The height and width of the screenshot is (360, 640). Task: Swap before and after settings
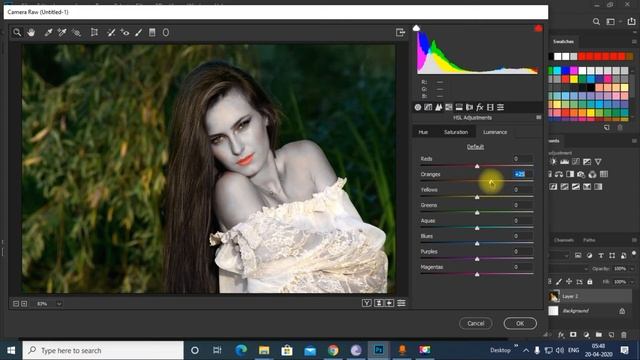point(379,303)
